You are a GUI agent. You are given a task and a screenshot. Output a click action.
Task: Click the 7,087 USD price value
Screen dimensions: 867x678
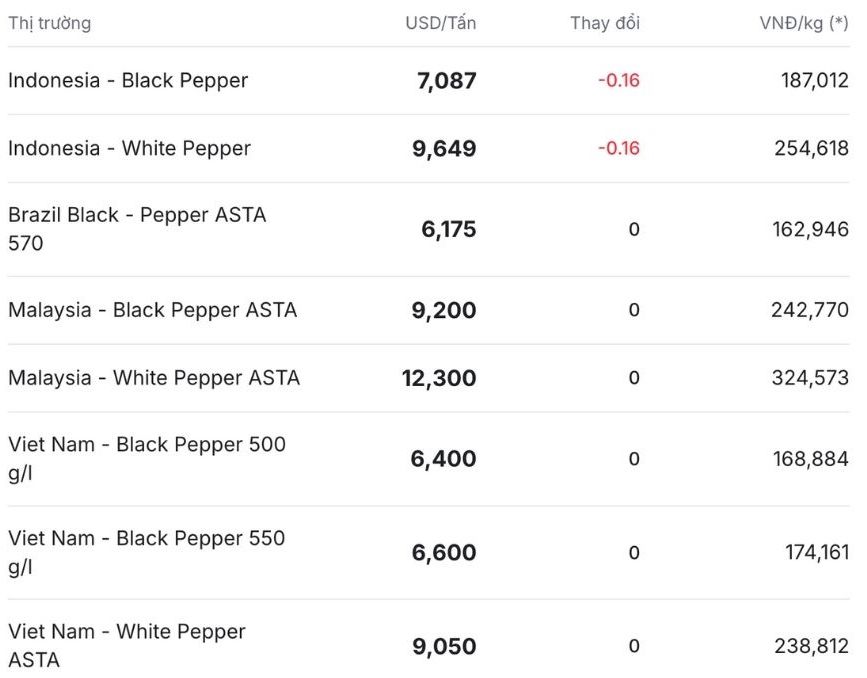pos(446,81)
